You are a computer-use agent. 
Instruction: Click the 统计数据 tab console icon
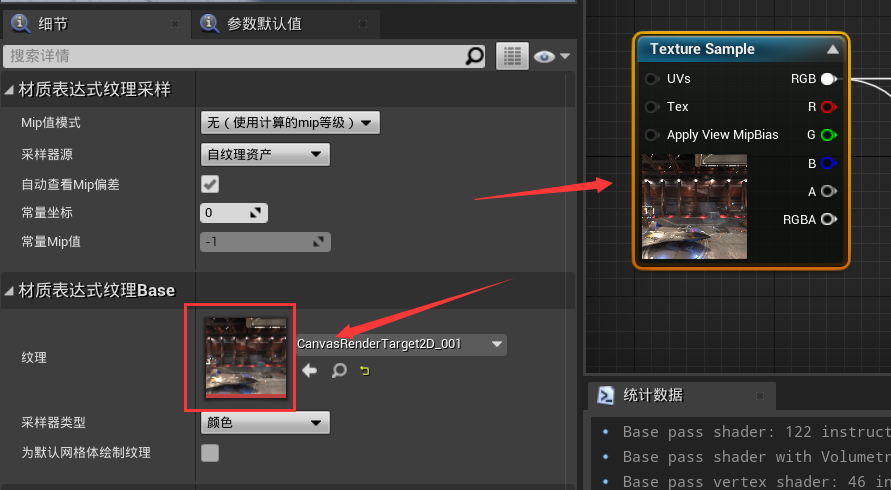[x=606, y=395]
